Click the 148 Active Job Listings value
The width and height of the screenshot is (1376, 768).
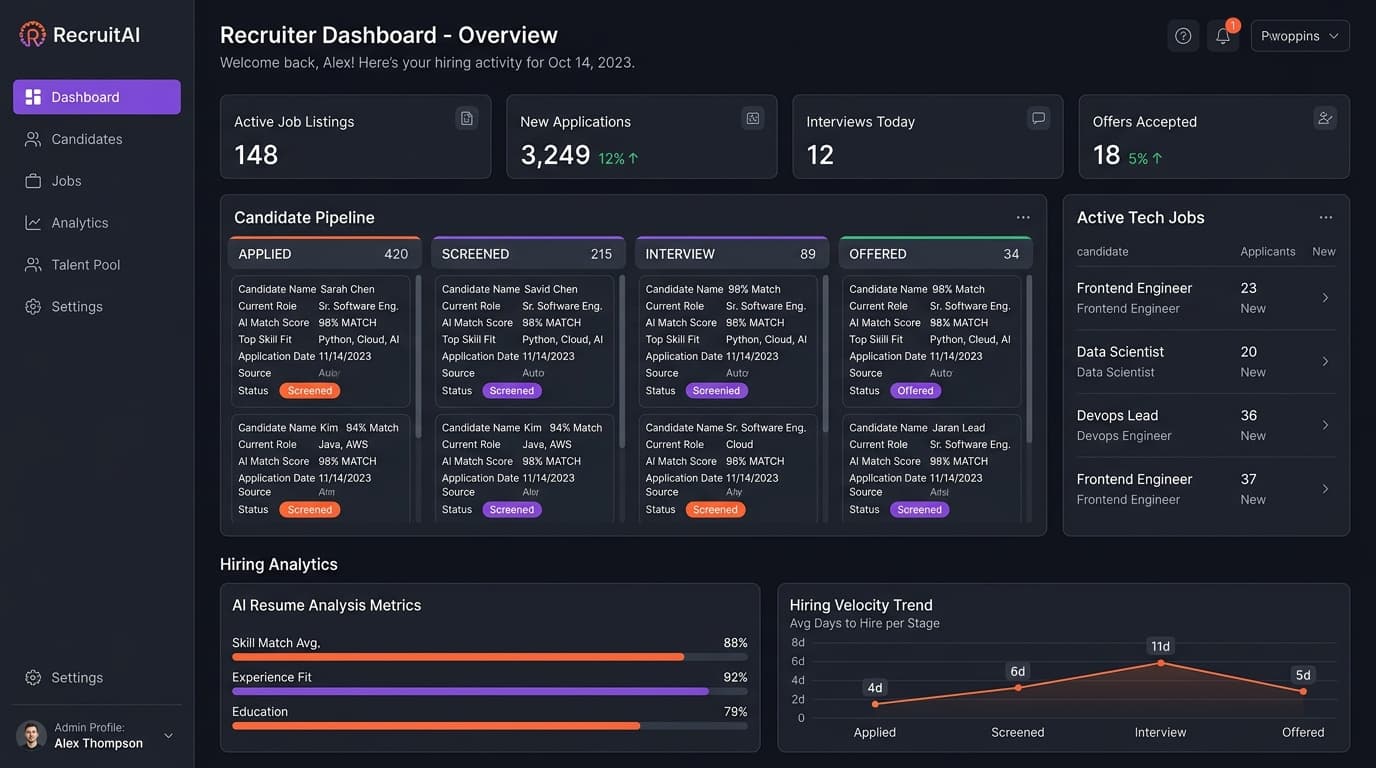tap(256, 155)
